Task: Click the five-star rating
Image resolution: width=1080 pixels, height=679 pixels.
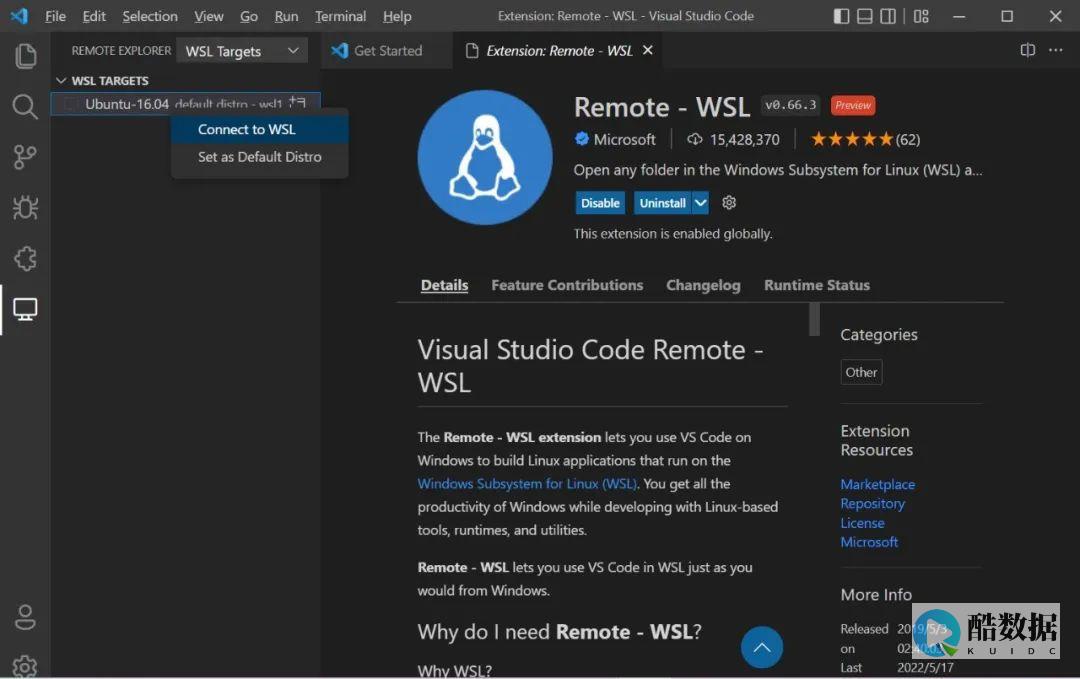Action: pyautogui.click(x=852, y=140)
